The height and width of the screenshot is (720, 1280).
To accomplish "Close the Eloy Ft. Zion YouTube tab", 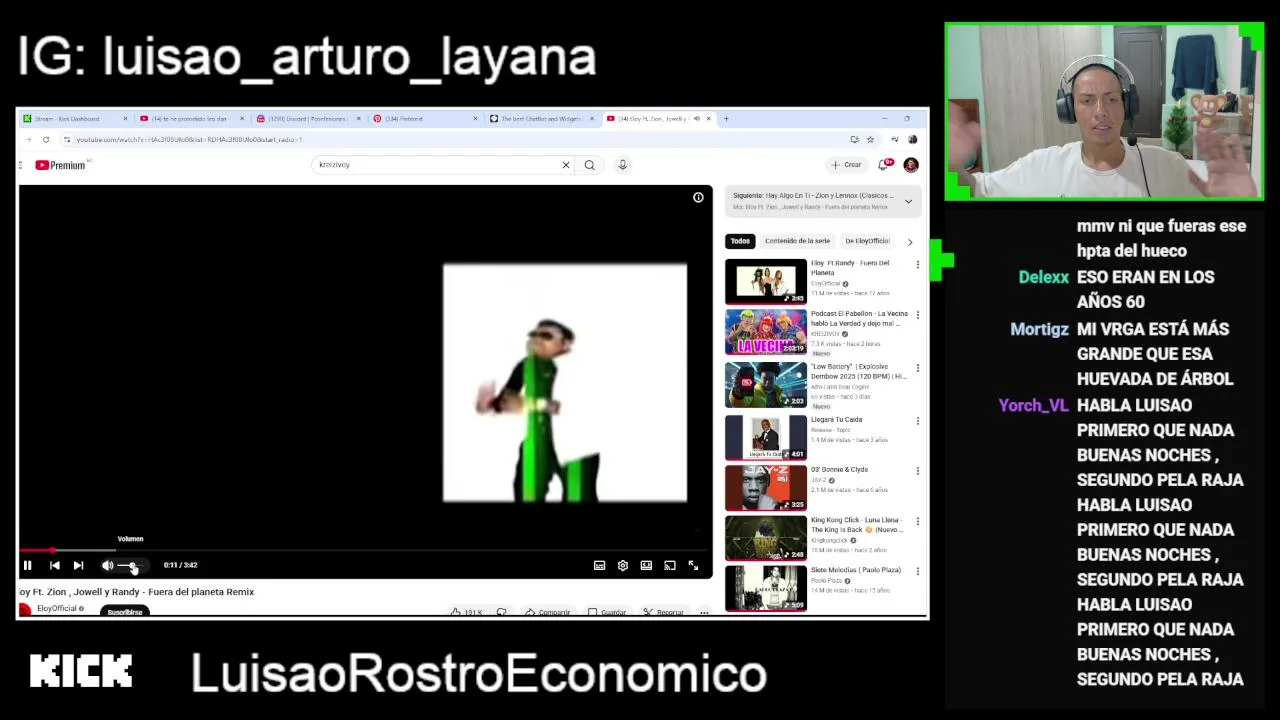I will pyautogui.click(x=708, y=119).
